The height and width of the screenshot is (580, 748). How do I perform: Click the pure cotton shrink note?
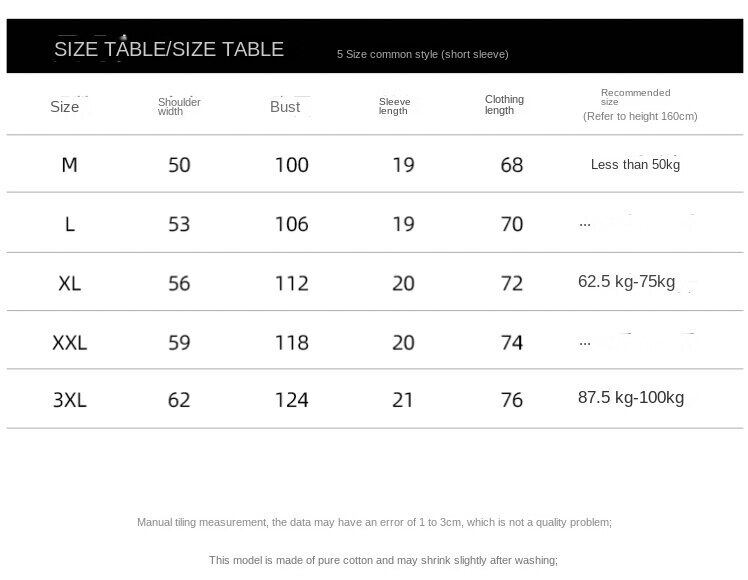[383, 560]
